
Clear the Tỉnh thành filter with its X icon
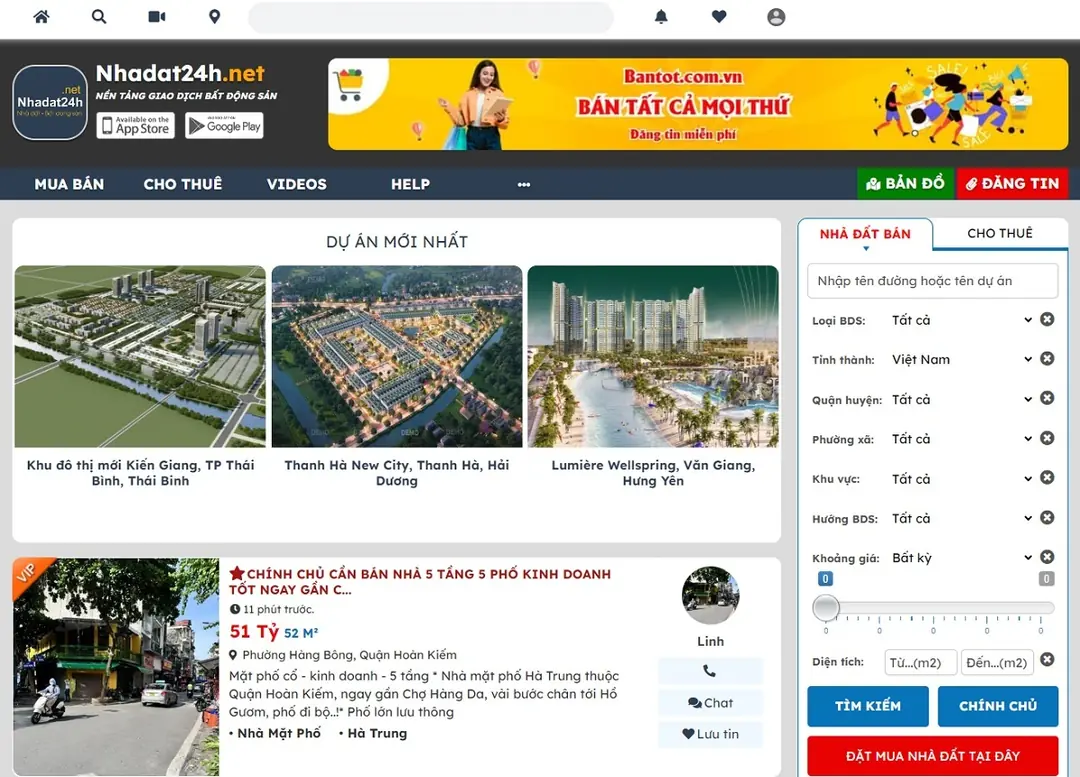(x=1047, y=358)
